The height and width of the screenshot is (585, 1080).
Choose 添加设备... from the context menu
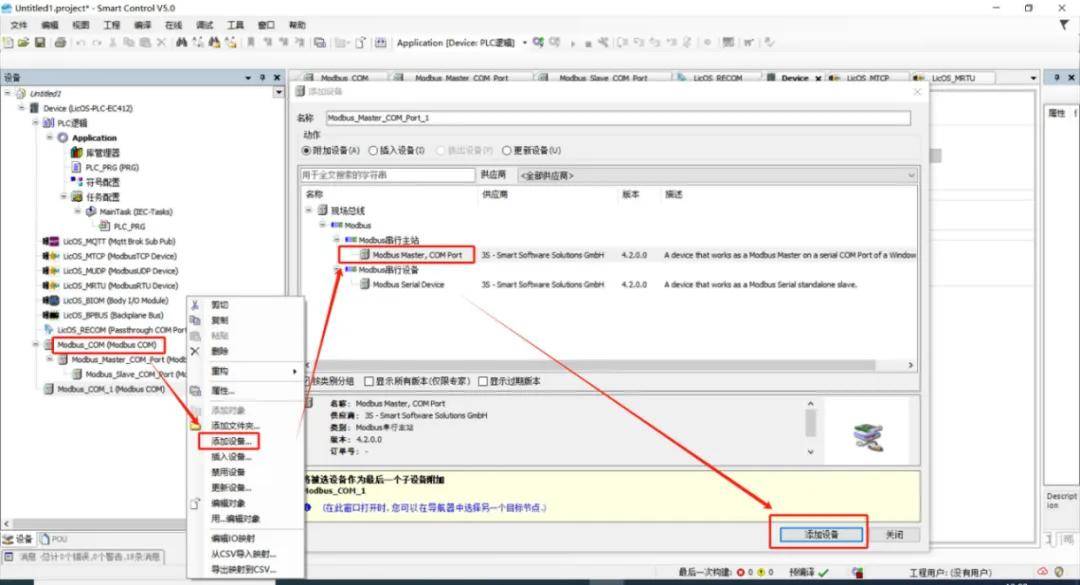(x=228, y=441)
